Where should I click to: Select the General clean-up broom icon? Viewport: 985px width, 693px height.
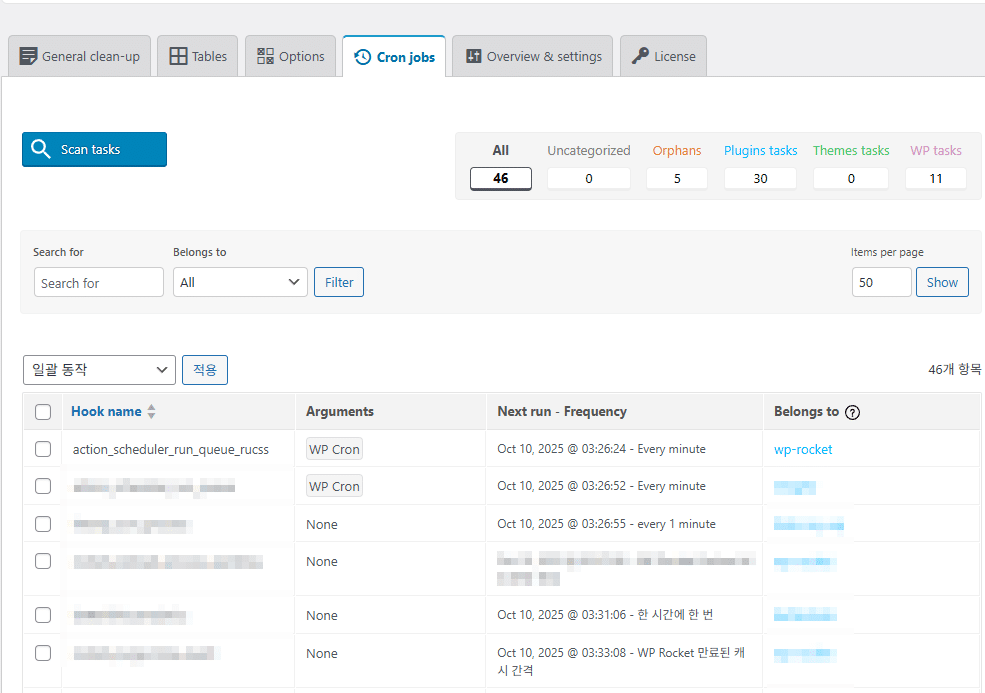29,56
